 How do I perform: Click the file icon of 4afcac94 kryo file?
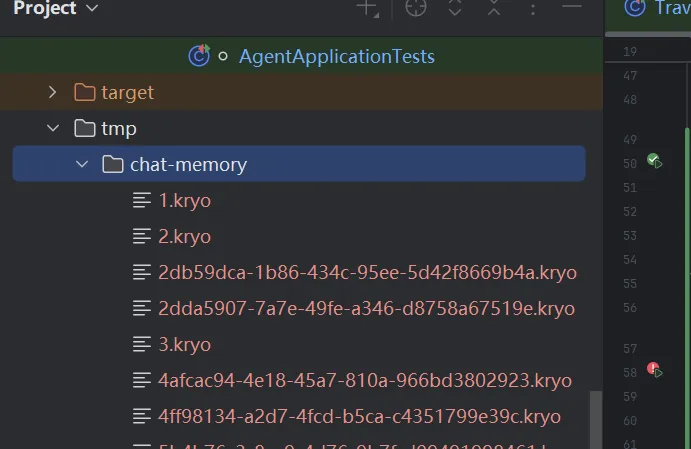pyautogui.click(x=142, y=380)
